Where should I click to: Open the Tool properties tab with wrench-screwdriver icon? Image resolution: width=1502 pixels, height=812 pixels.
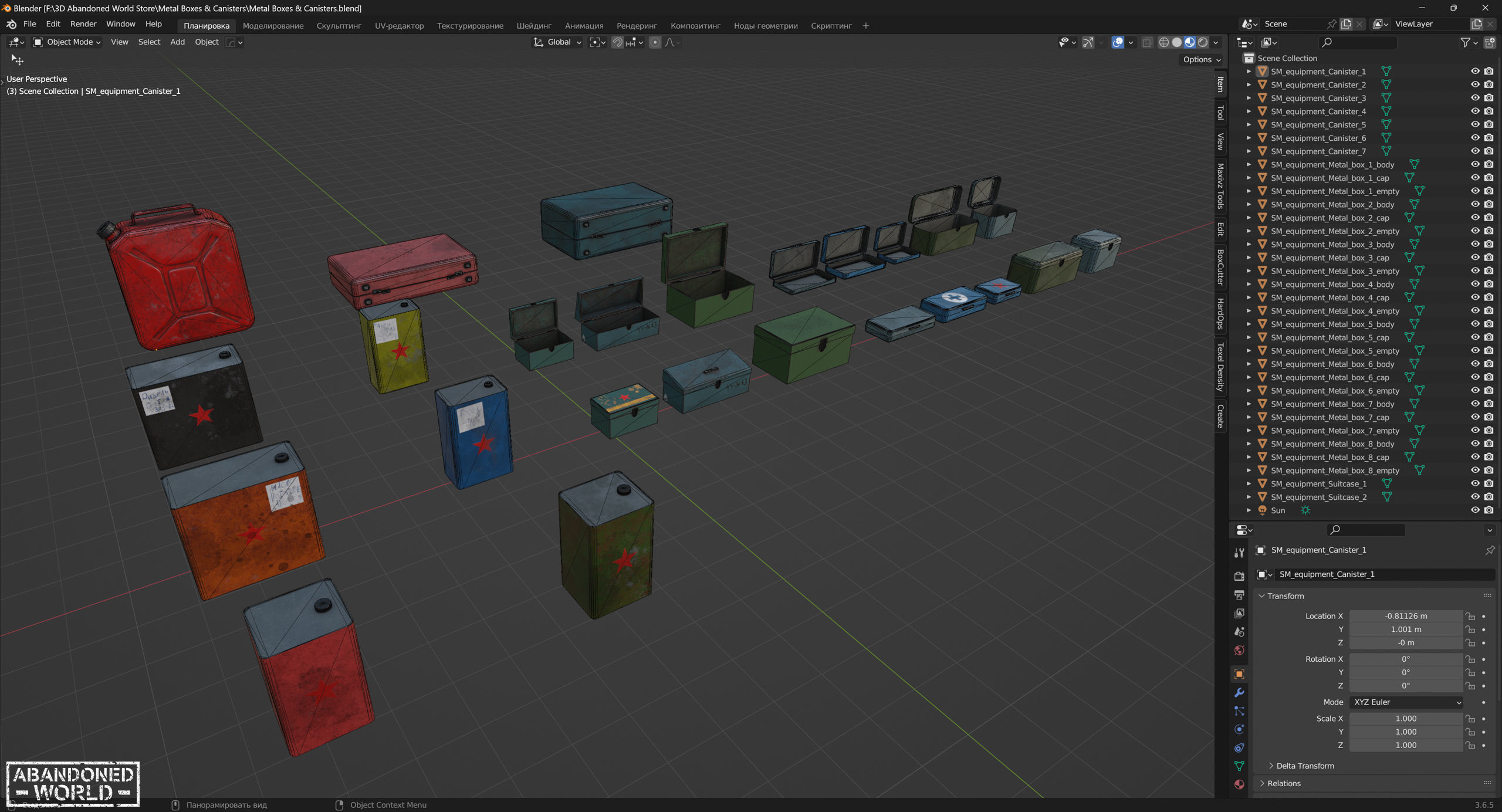(1239, 553)
